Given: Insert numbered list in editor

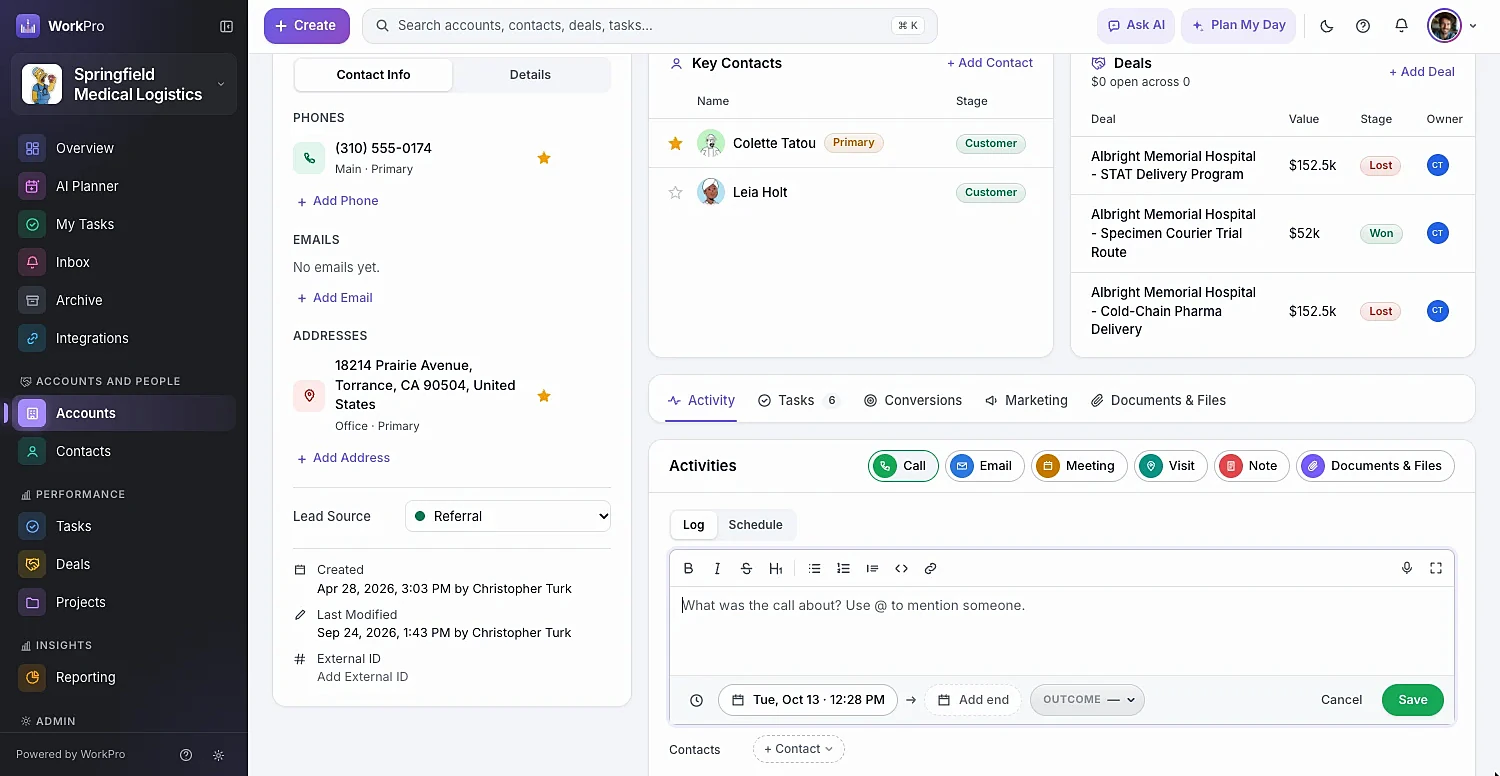Looking at the screenshot, I should point(843,568).
